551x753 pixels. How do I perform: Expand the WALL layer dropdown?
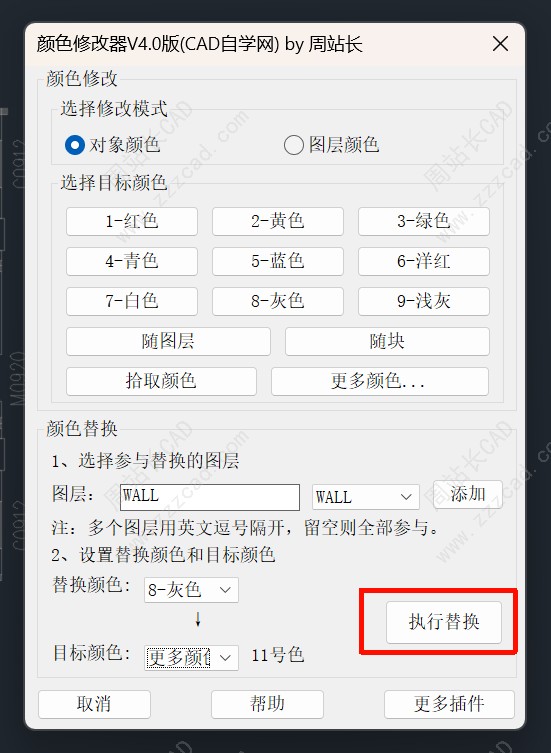pyautogui.click(x=366, y=497)
